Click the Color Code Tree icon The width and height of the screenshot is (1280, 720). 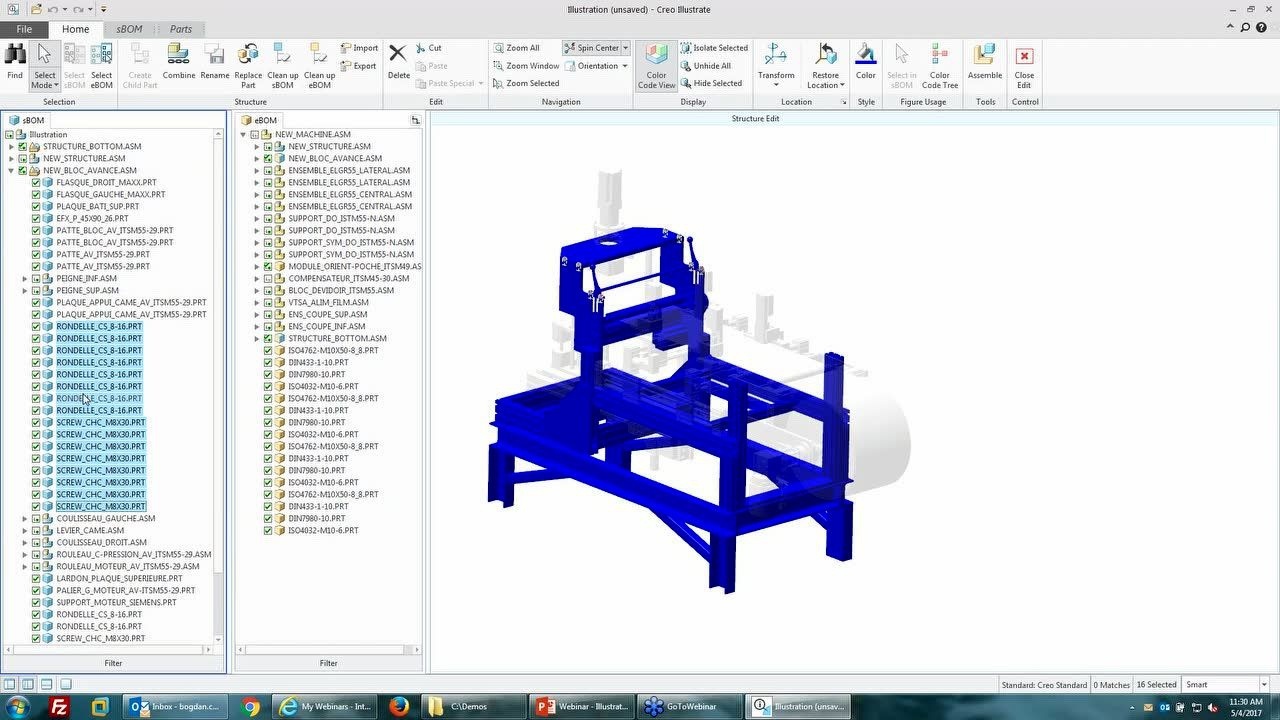pyautogui.click(x=939, y=58)
